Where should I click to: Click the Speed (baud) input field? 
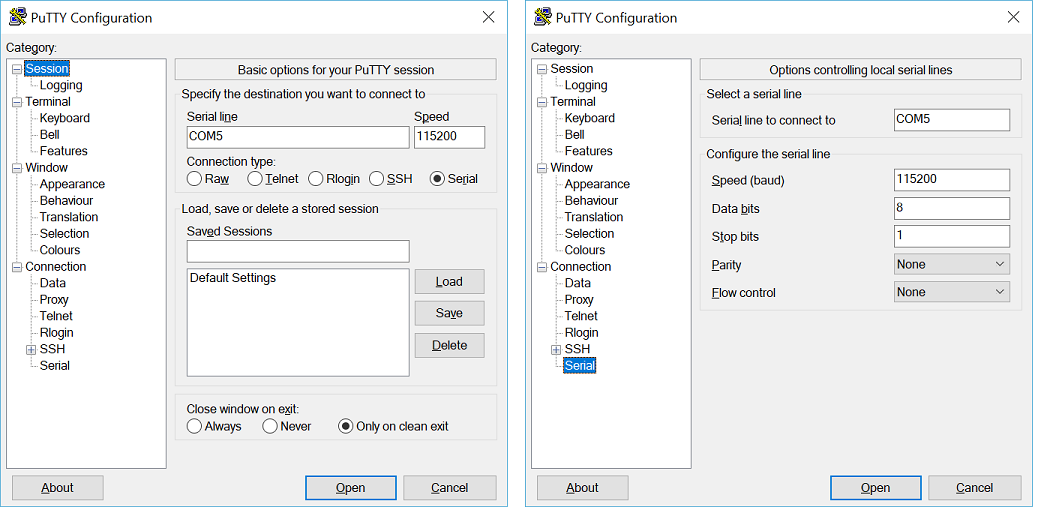[x=951, y=180]
